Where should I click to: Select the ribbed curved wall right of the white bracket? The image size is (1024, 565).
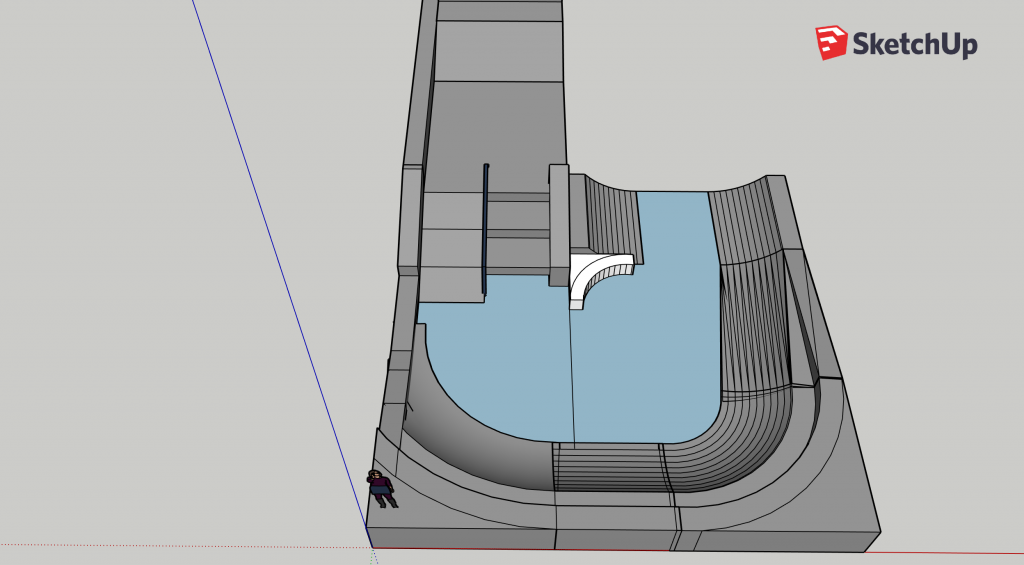[x=609, y=219]
